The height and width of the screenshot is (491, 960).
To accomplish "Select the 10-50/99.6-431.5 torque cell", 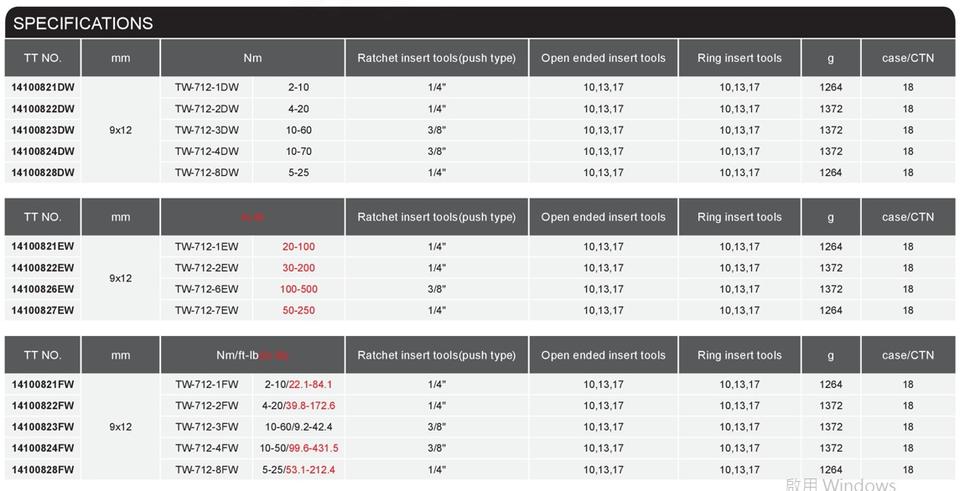I will 299,449.
